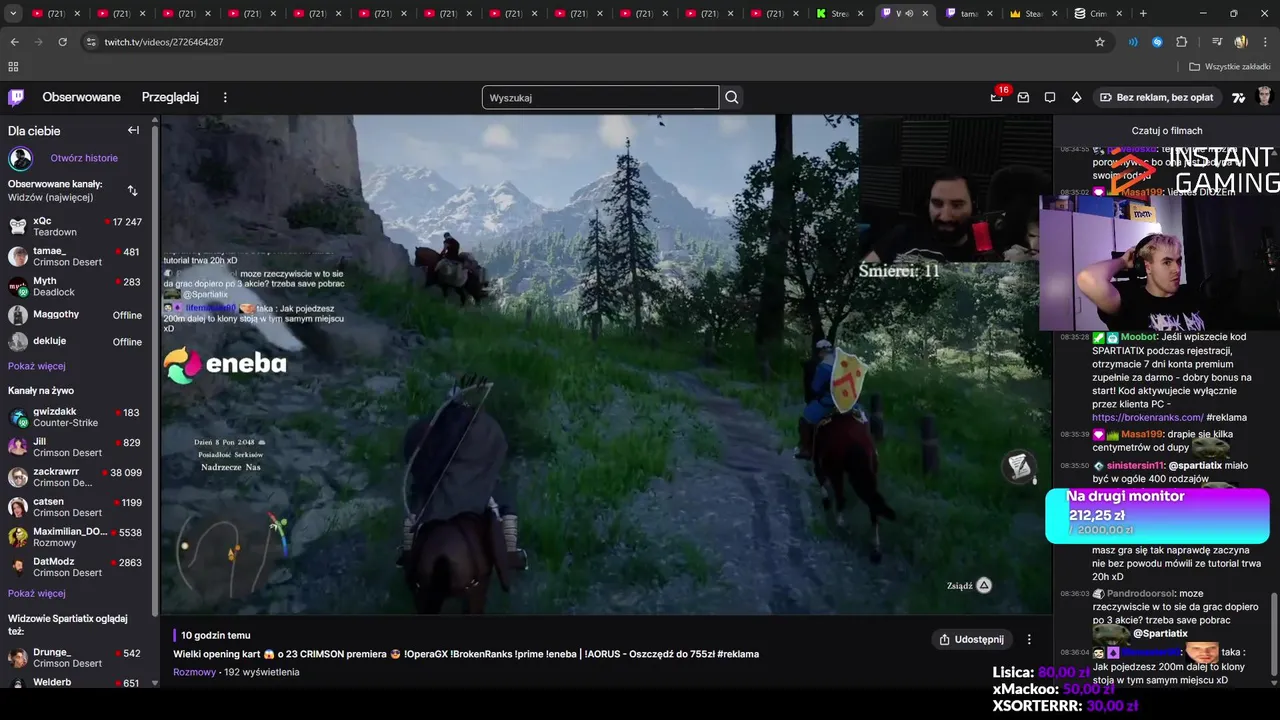Open the user profile avatar menu
This screenshot has height=720, width=1280.
click(x=1264, y=97)
